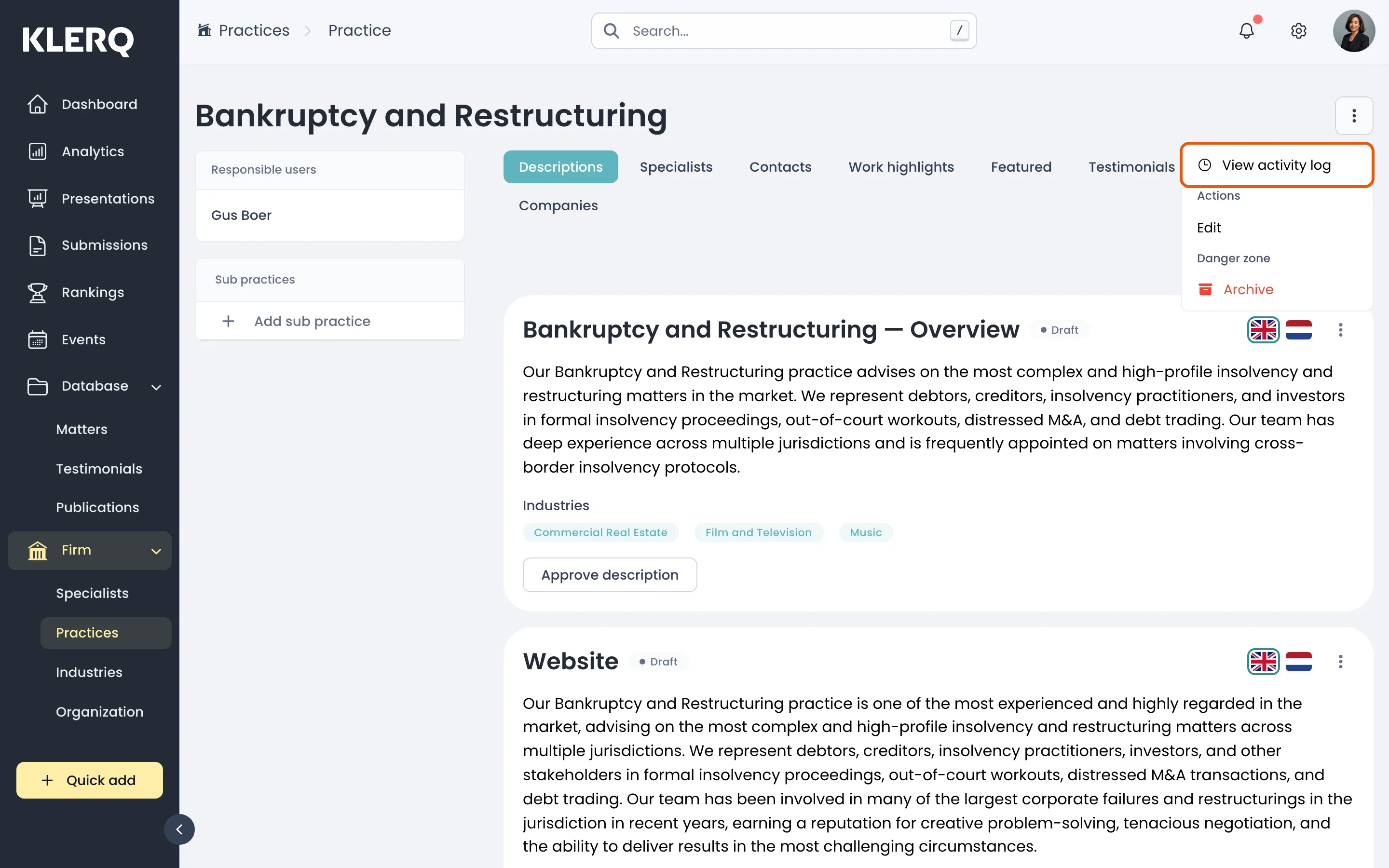Go to Practices breadcrumb link
1389x868 pixels.
pyautogui.click(x=254, y=30)
